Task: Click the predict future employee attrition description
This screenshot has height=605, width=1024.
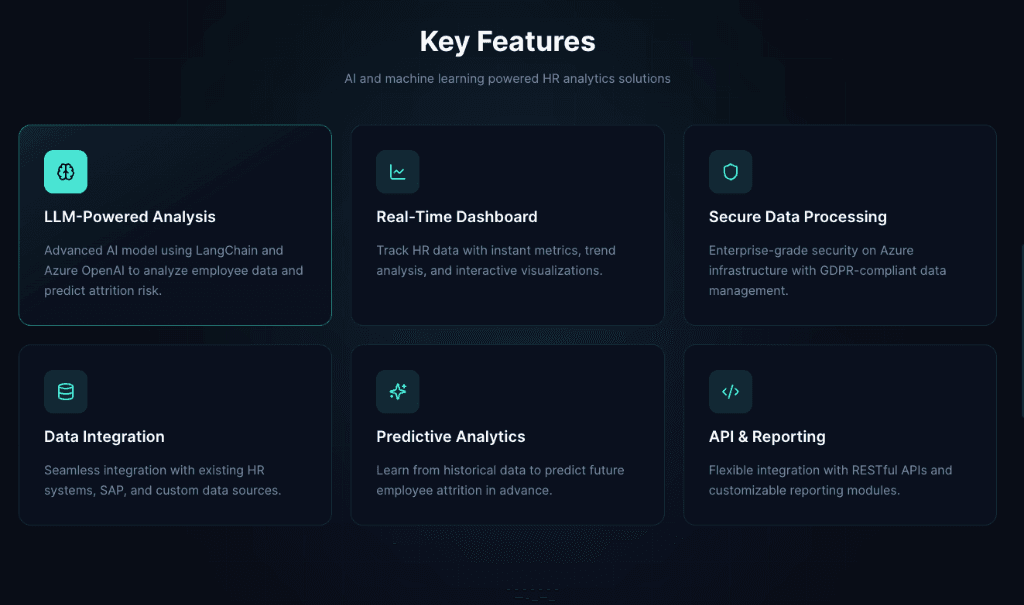Action: (x=498, y=481)
